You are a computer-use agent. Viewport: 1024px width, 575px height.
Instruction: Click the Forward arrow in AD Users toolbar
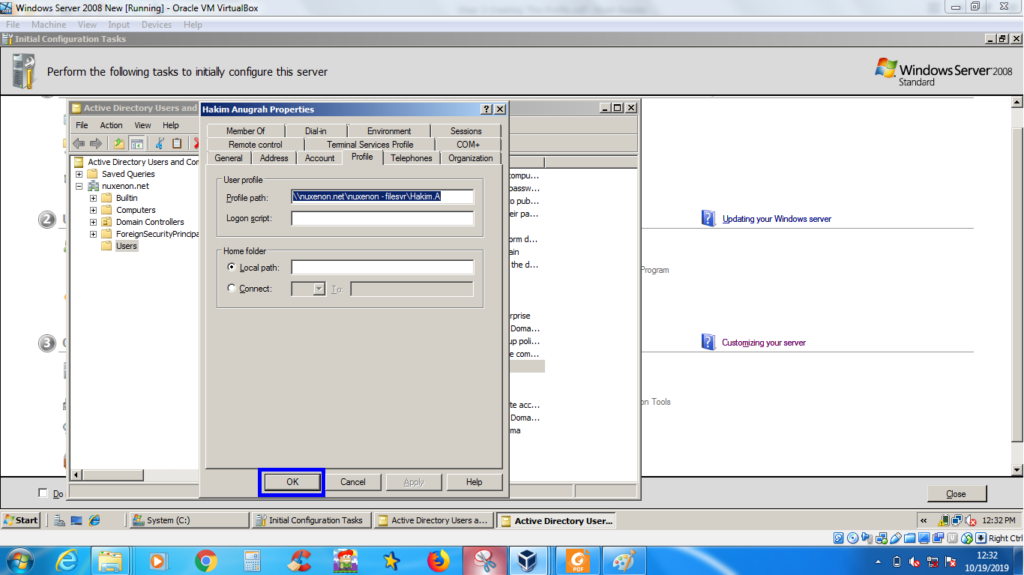(96, 143)
